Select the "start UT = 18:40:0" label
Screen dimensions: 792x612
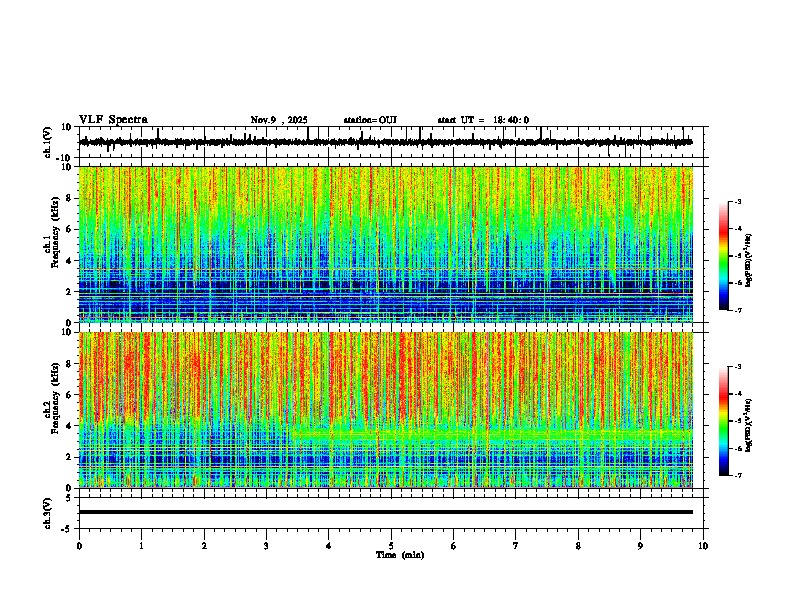[x=483, y=120]
